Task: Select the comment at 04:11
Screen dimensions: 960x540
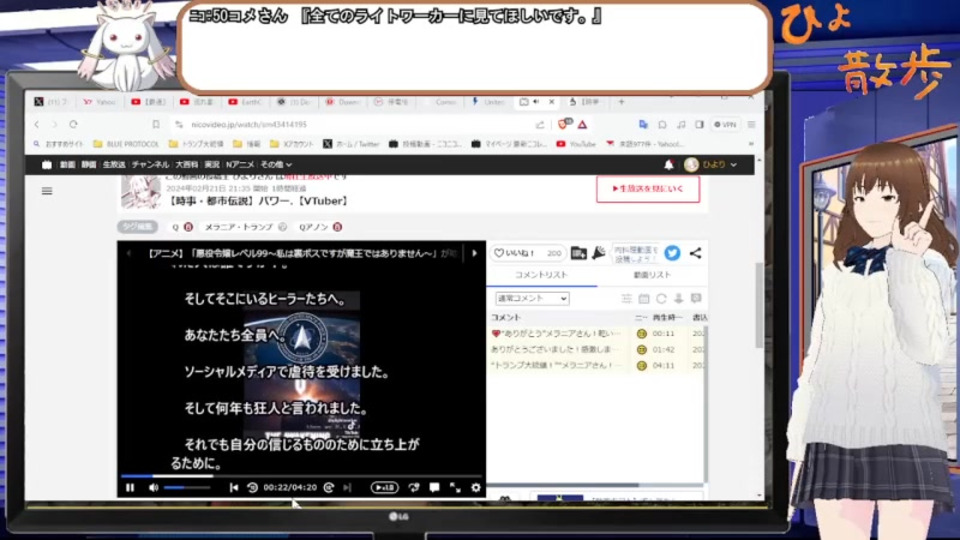Action: coord(597,366)
